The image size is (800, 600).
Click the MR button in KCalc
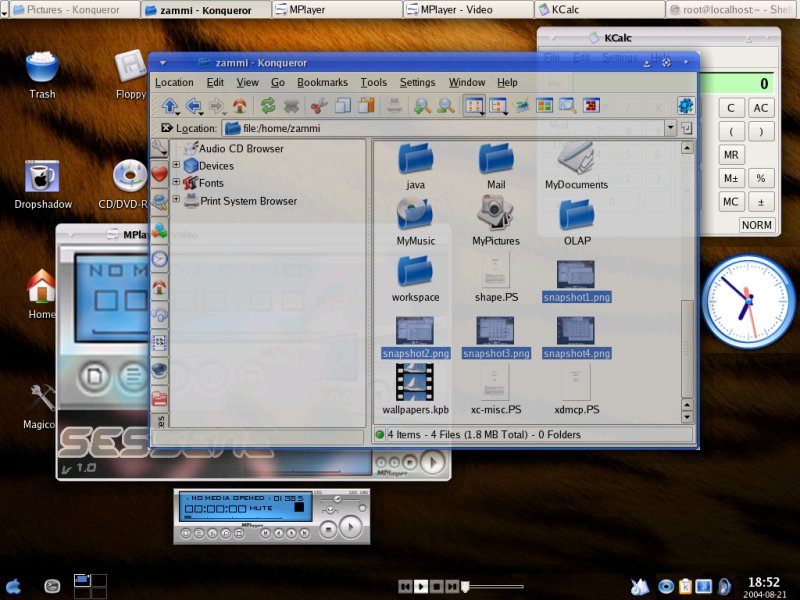click(731, 155)
